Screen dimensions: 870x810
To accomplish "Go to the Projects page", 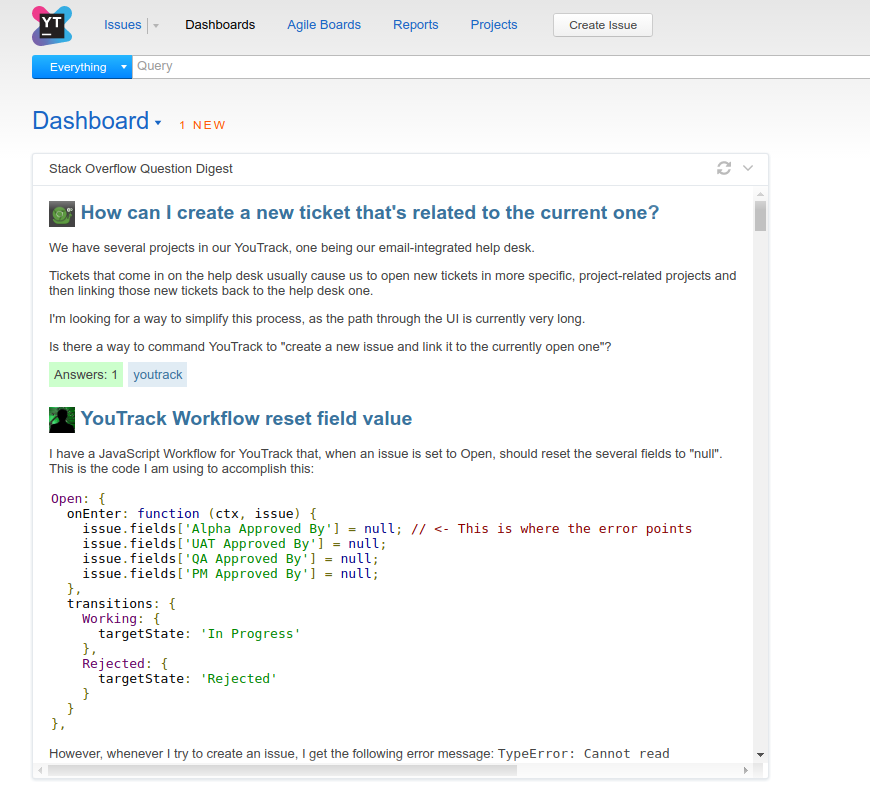I will (494, 25).
